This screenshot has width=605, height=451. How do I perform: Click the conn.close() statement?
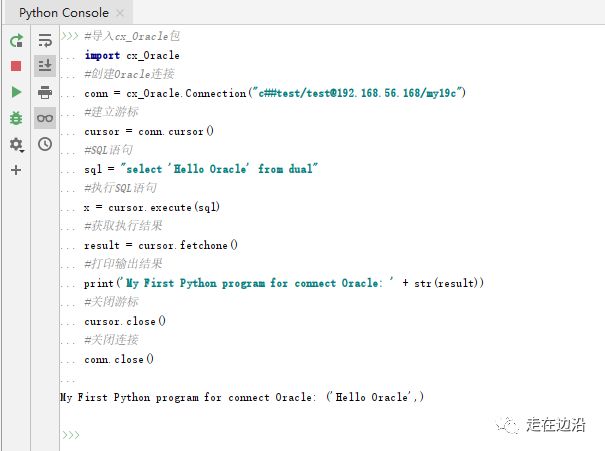tap(119, 359)
